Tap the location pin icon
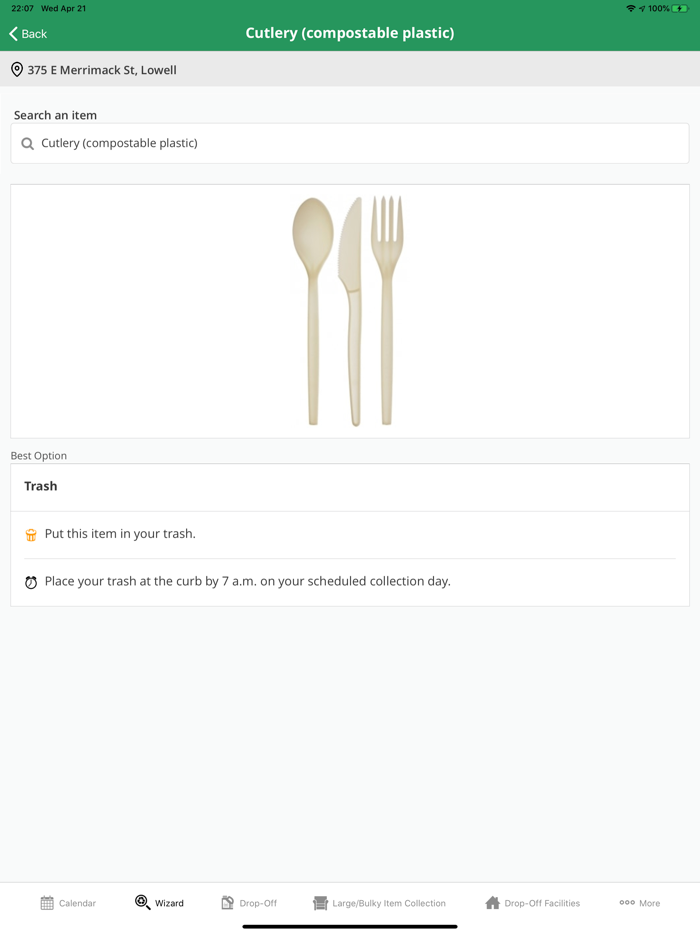Screen dimensions: 700x934 click(x=17, y=70)
